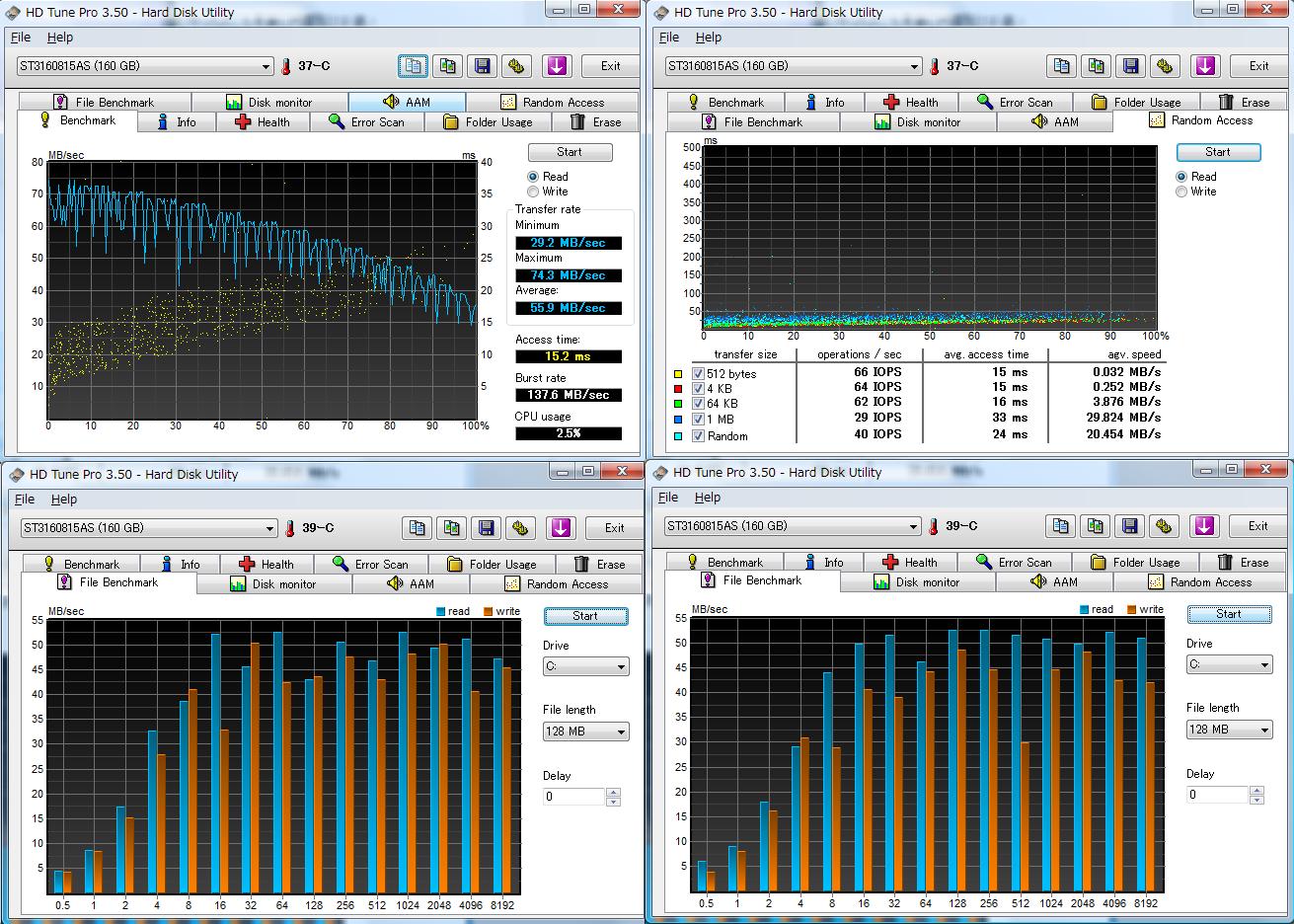Click the floppy save icon in bottom-left window
Screen dimensions: 1294x924
487,528
